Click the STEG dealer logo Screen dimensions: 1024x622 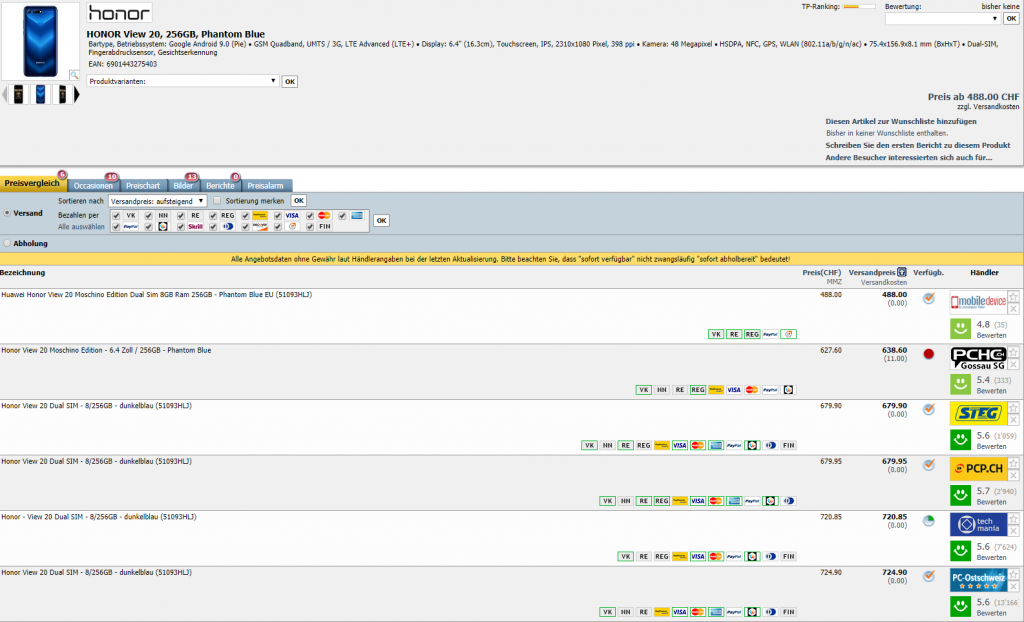tap(978, 413)
